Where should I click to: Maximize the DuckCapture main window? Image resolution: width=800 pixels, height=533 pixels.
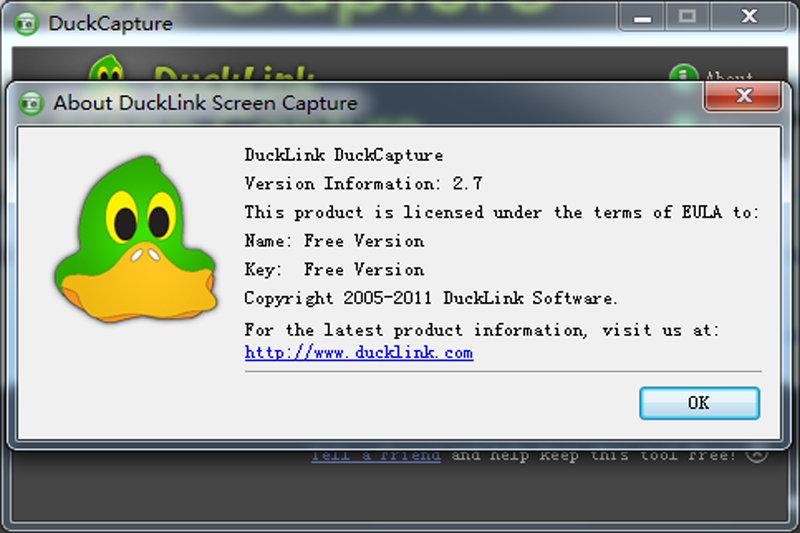[x=687, y=17]
